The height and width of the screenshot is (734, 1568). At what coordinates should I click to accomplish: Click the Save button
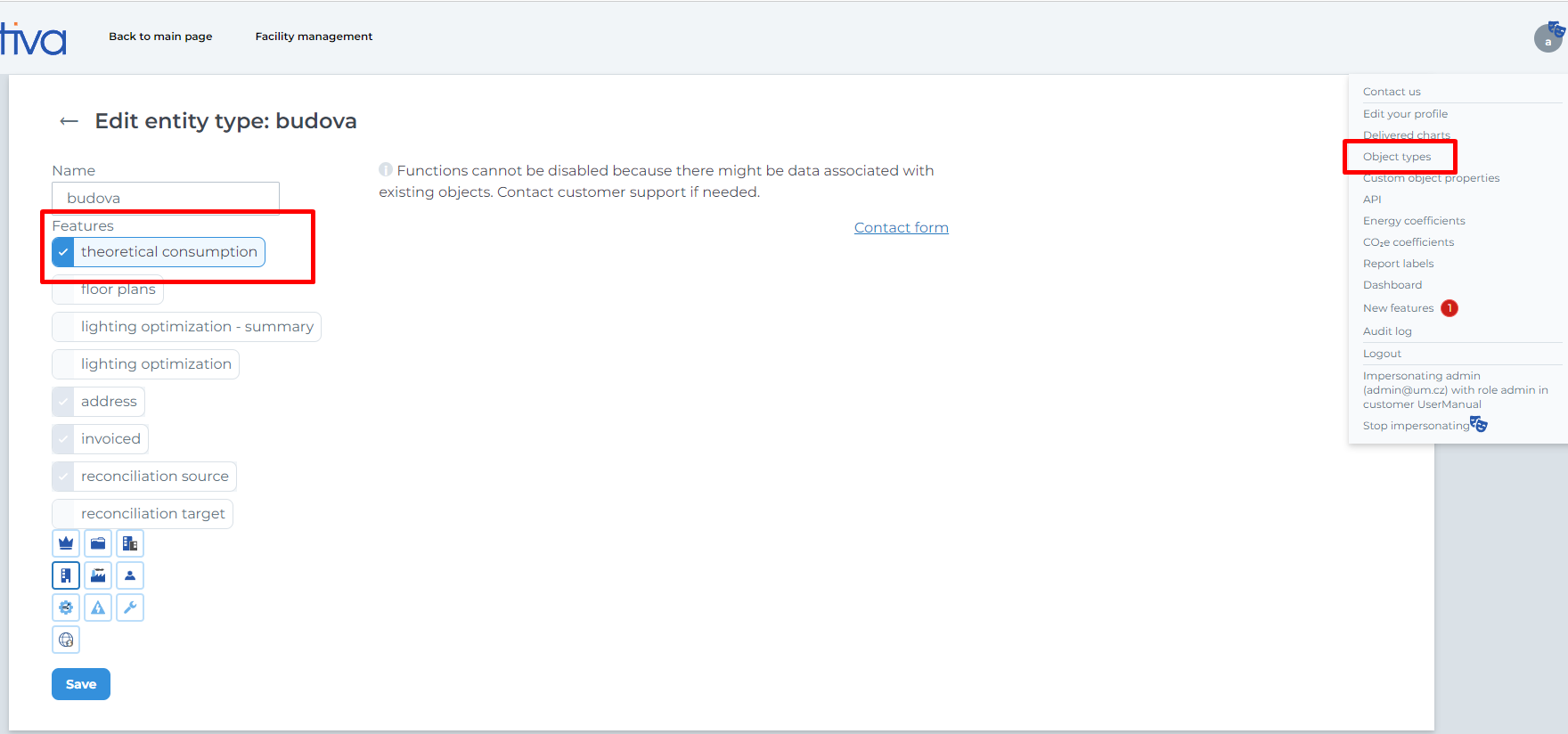pos(81,684)
